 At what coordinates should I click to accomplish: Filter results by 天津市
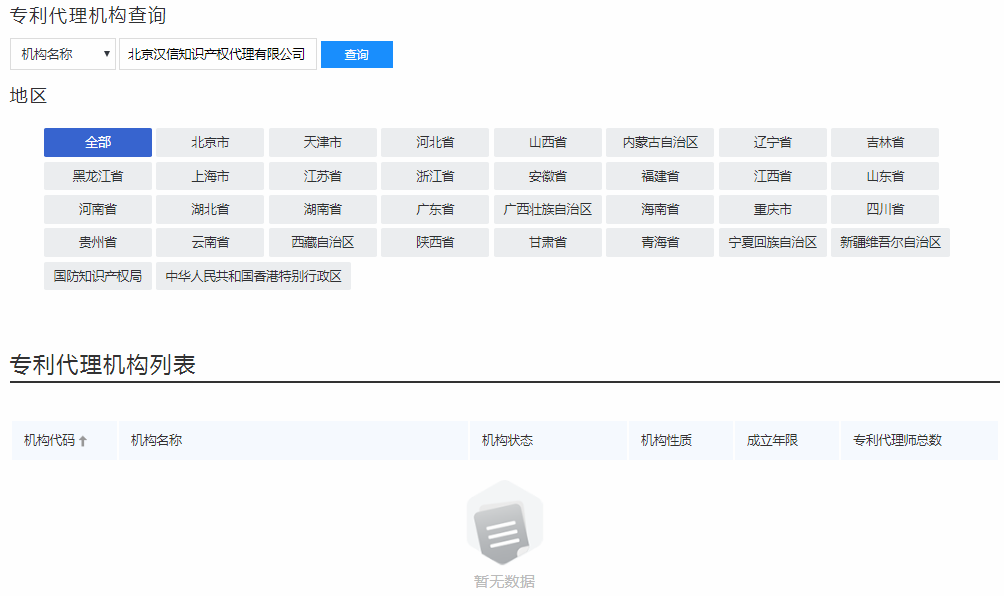(x=322, y=142)
